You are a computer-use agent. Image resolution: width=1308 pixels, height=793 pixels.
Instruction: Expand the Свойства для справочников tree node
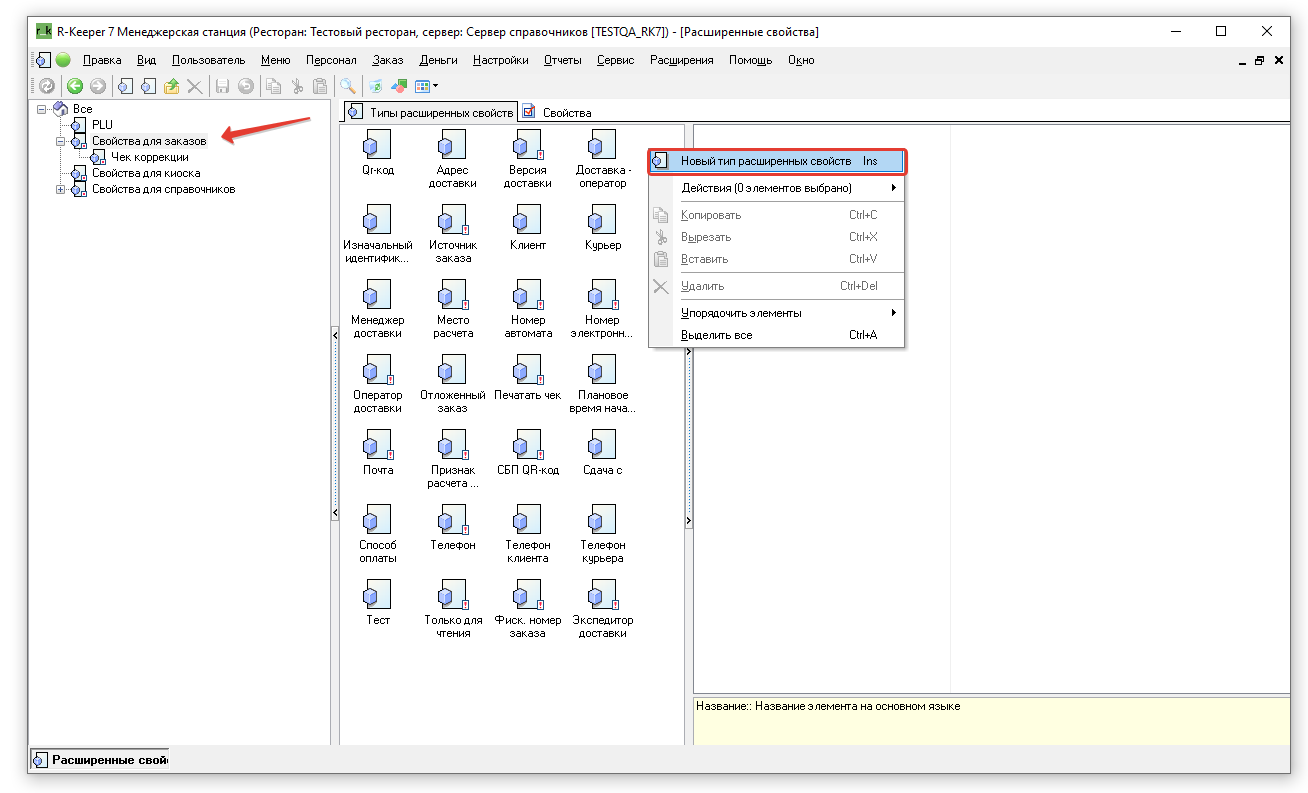tap(60, 189)
